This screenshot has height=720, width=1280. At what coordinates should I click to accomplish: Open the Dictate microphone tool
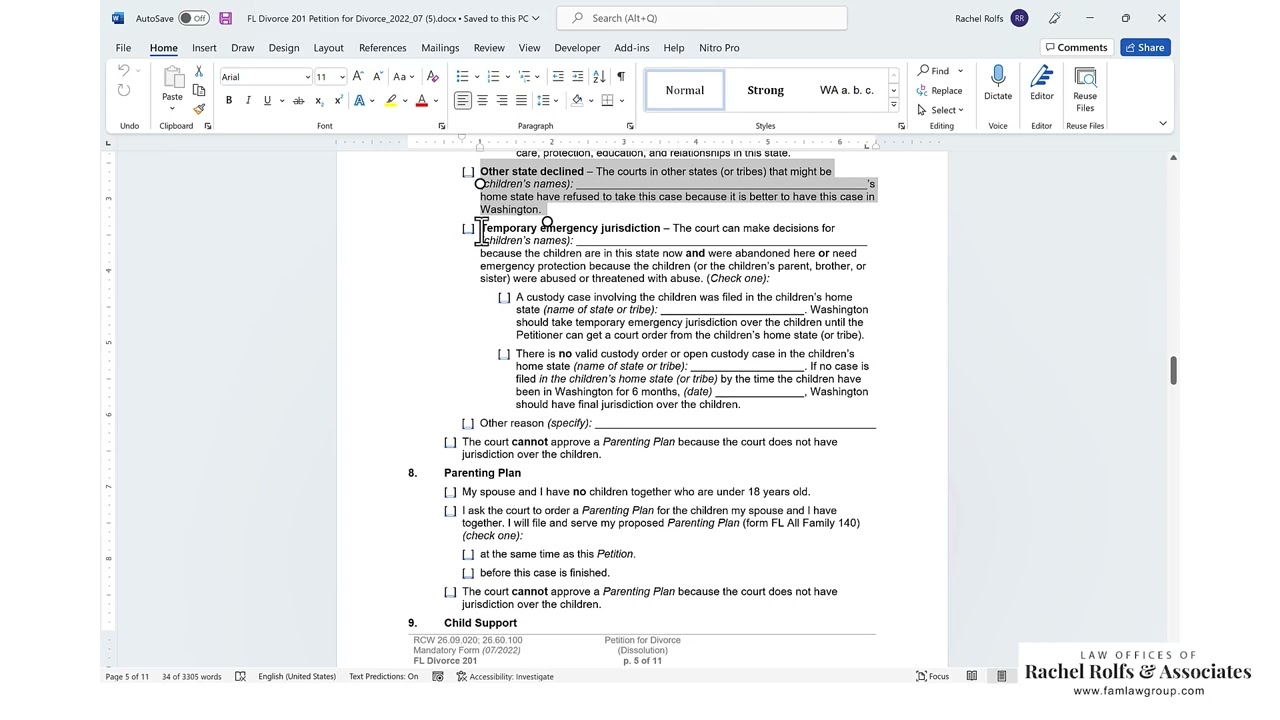[998, 84]
